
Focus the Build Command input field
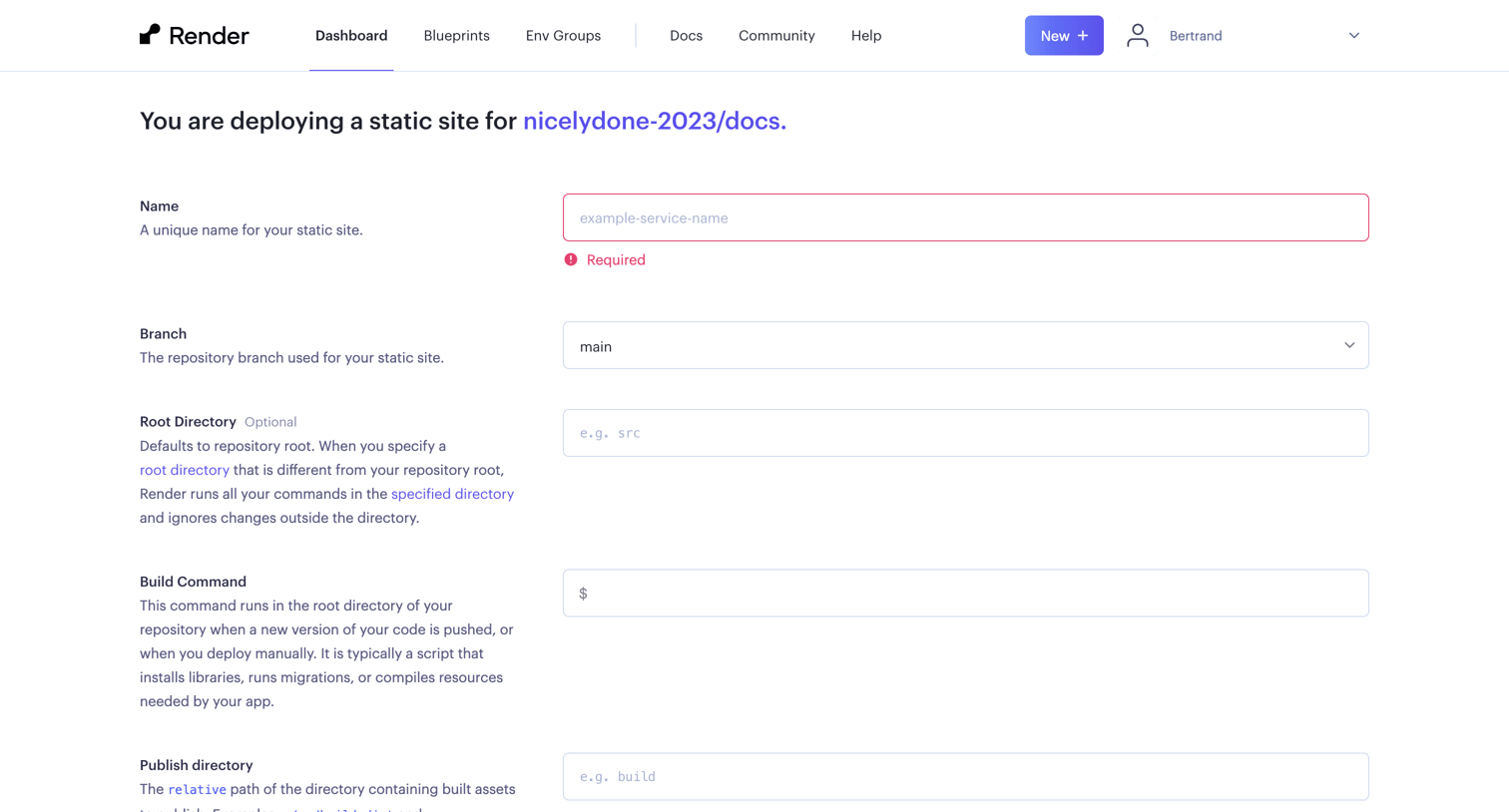(x=965, y=593)
